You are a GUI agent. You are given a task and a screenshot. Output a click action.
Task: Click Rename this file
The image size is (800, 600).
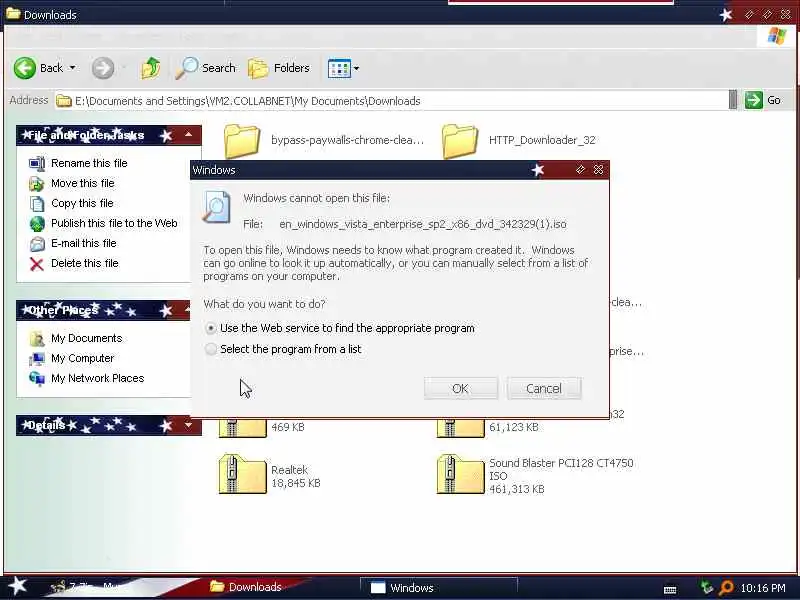[89, 163]
